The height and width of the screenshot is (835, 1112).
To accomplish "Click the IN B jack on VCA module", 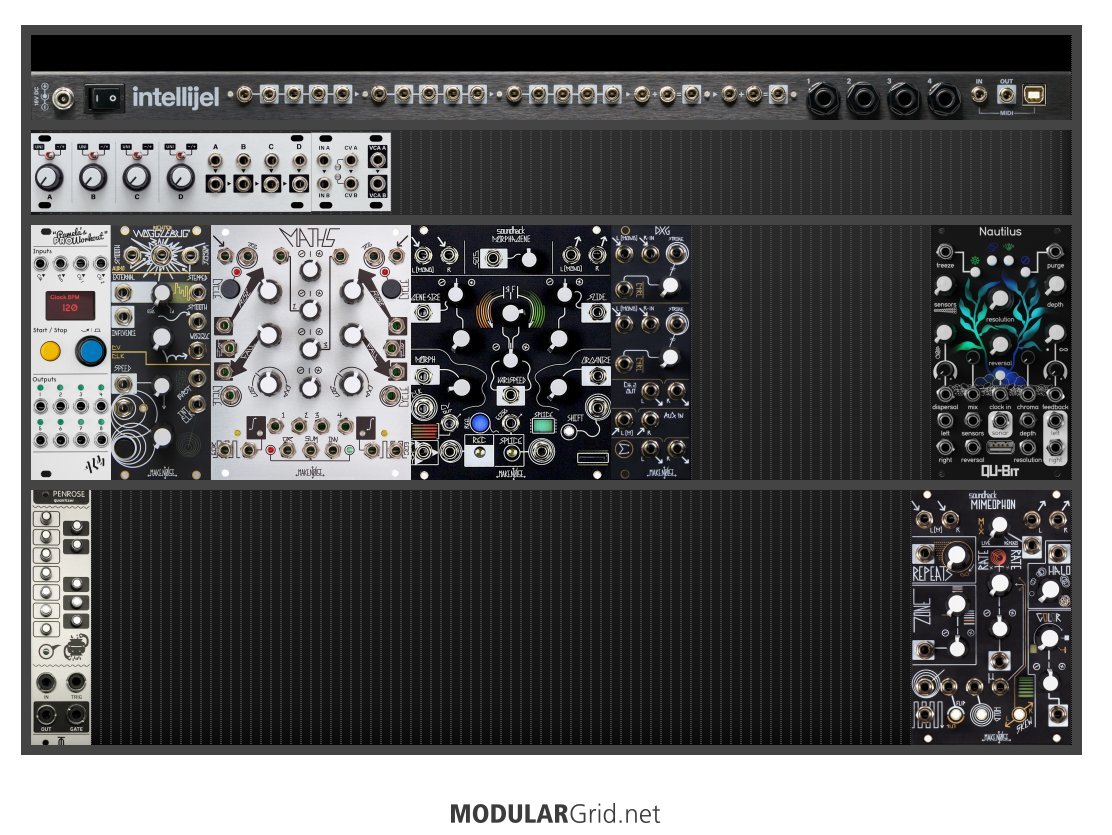I will point(324,184).
